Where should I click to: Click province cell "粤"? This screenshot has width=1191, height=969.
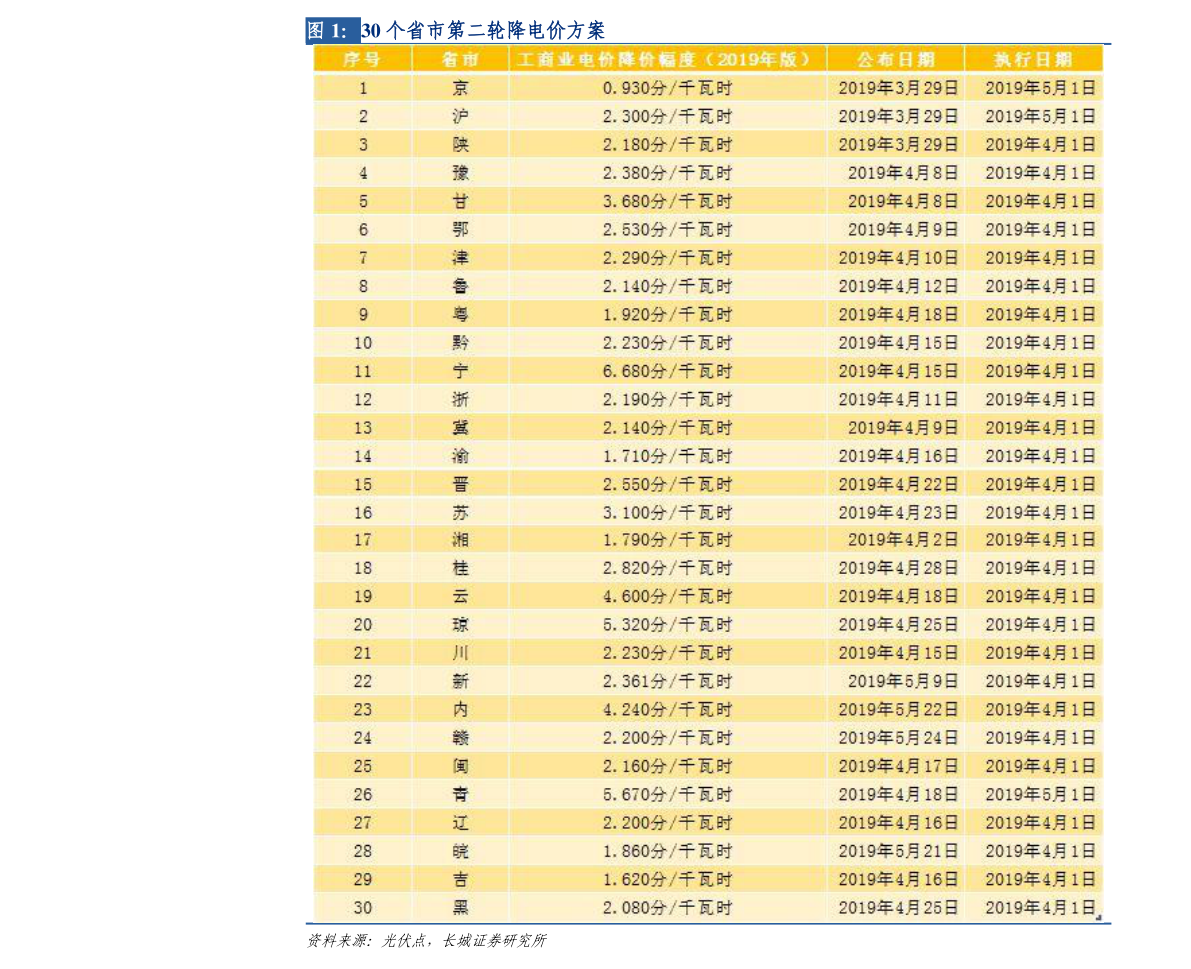click(460, 314)
